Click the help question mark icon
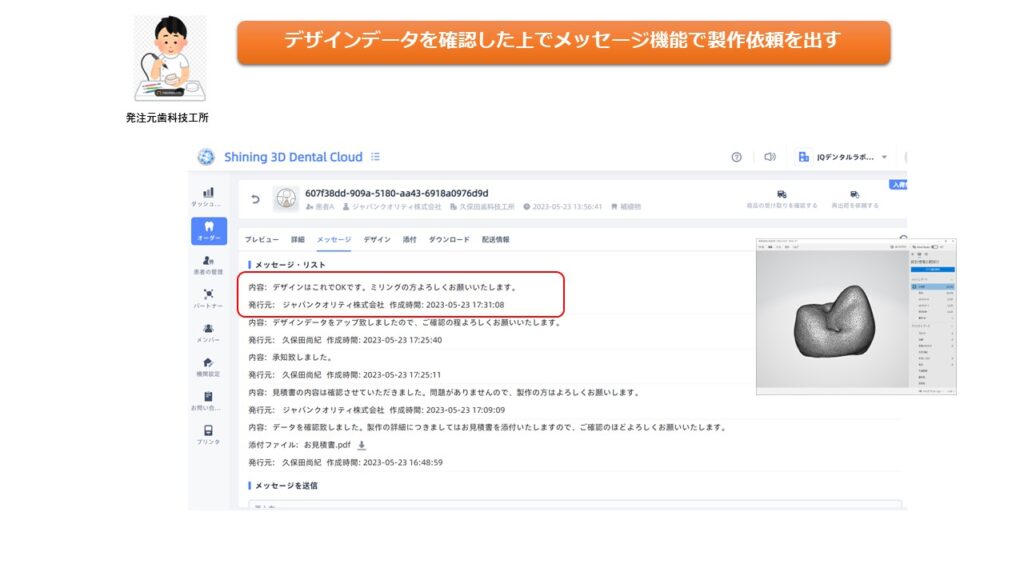 737,157
